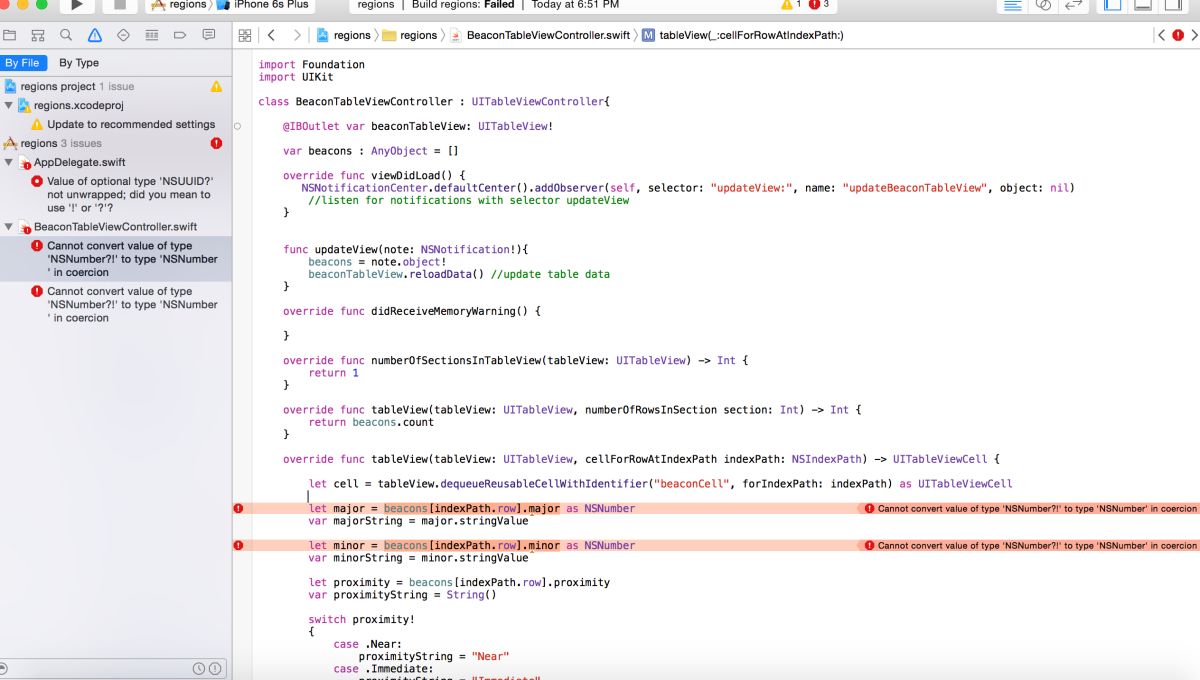Collapse the AppDelegate.swift disclosure triangle

[x=9, y=162]
